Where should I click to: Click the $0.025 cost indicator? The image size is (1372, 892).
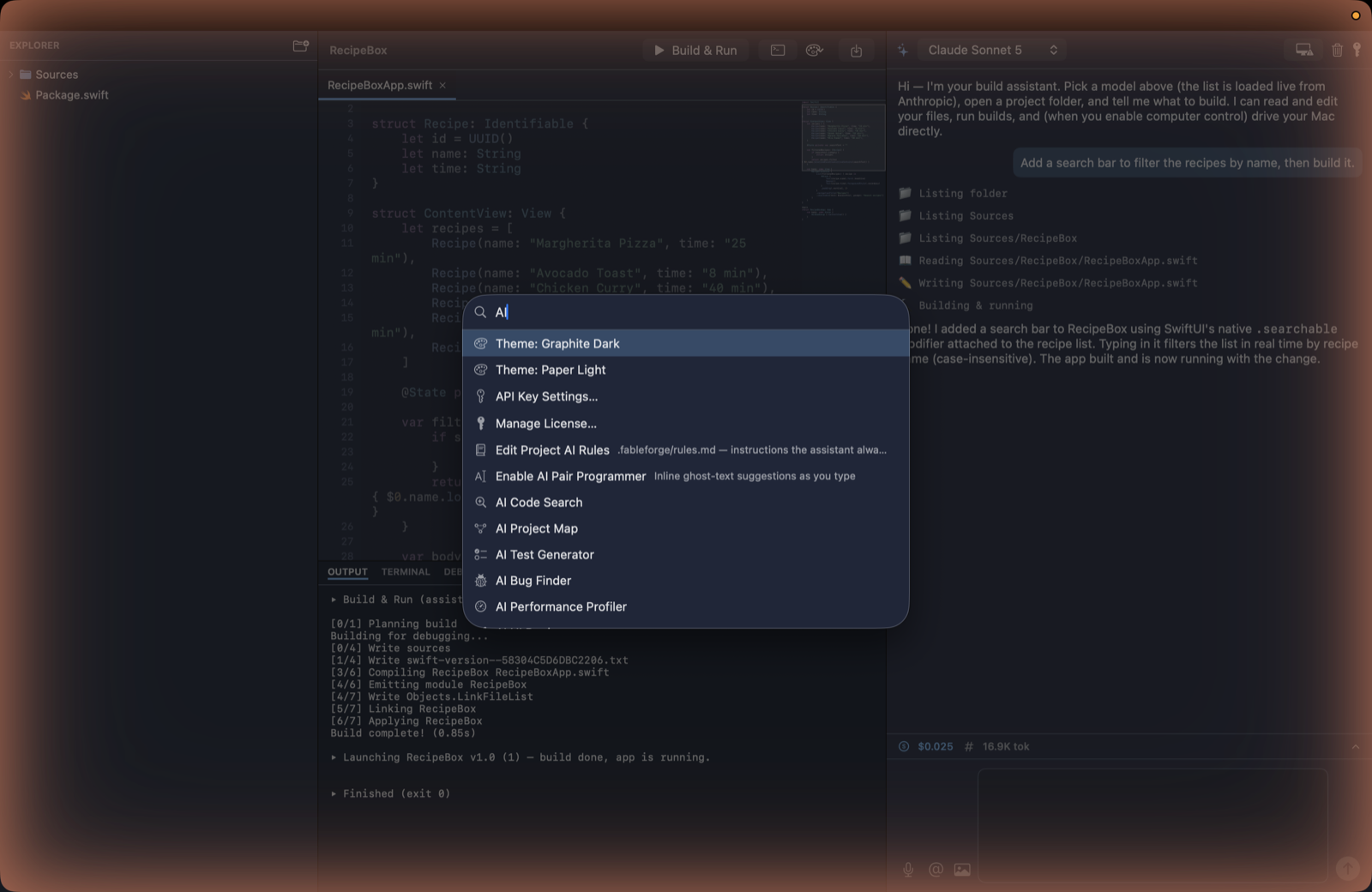click(x=925, y=746)
